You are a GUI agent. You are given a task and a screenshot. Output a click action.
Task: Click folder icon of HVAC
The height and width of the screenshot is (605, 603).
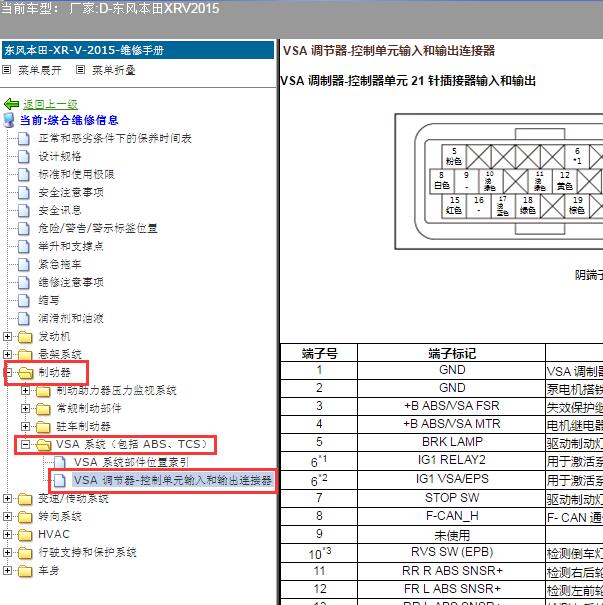click(25, 535)
